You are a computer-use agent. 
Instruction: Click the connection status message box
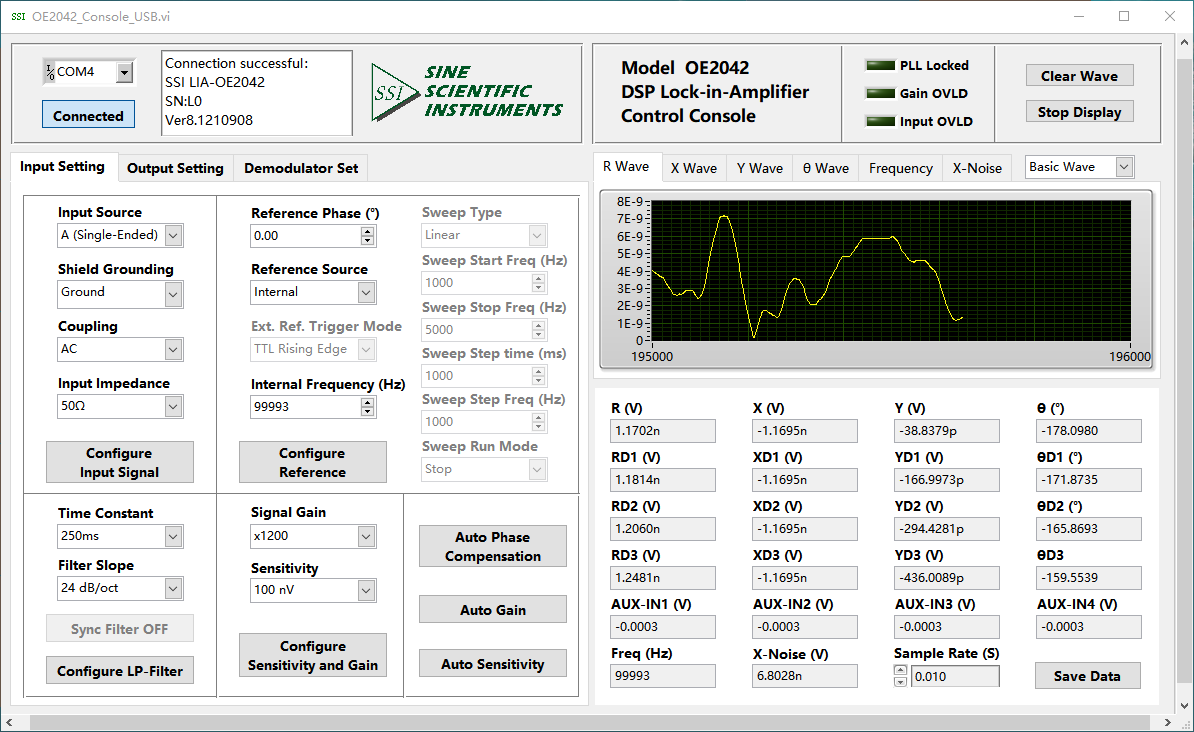coord(257,93)
